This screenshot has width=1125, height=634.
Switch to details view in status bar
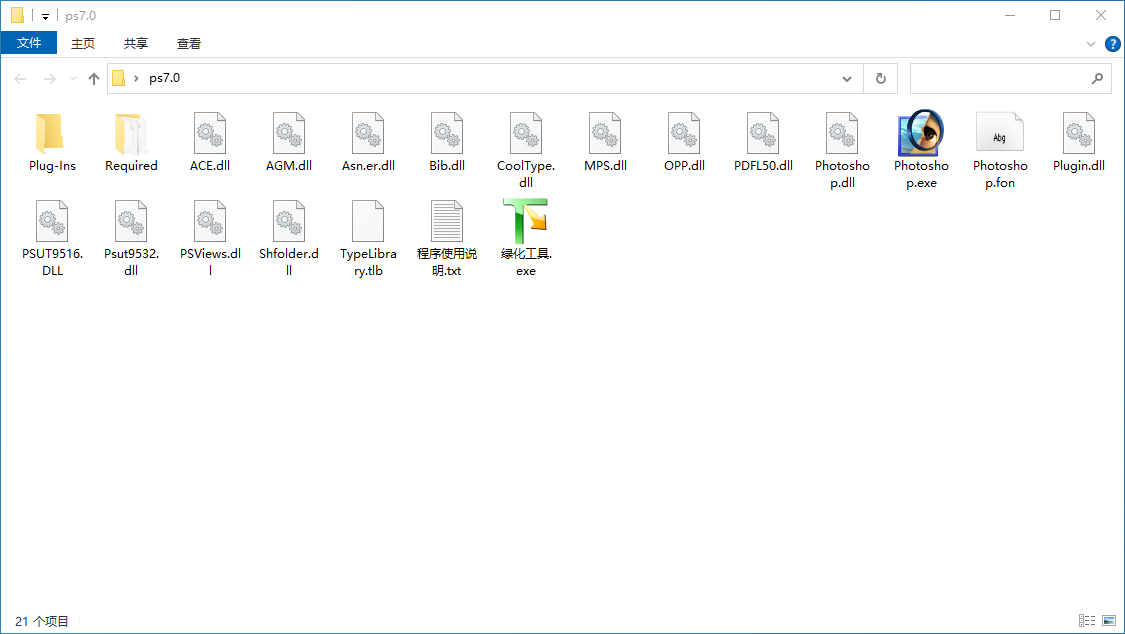point(1087,620)
